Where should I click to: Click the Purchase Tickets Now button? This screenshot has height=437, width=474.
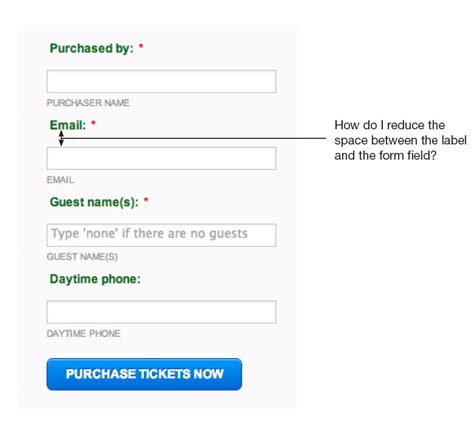pos(144,374)
